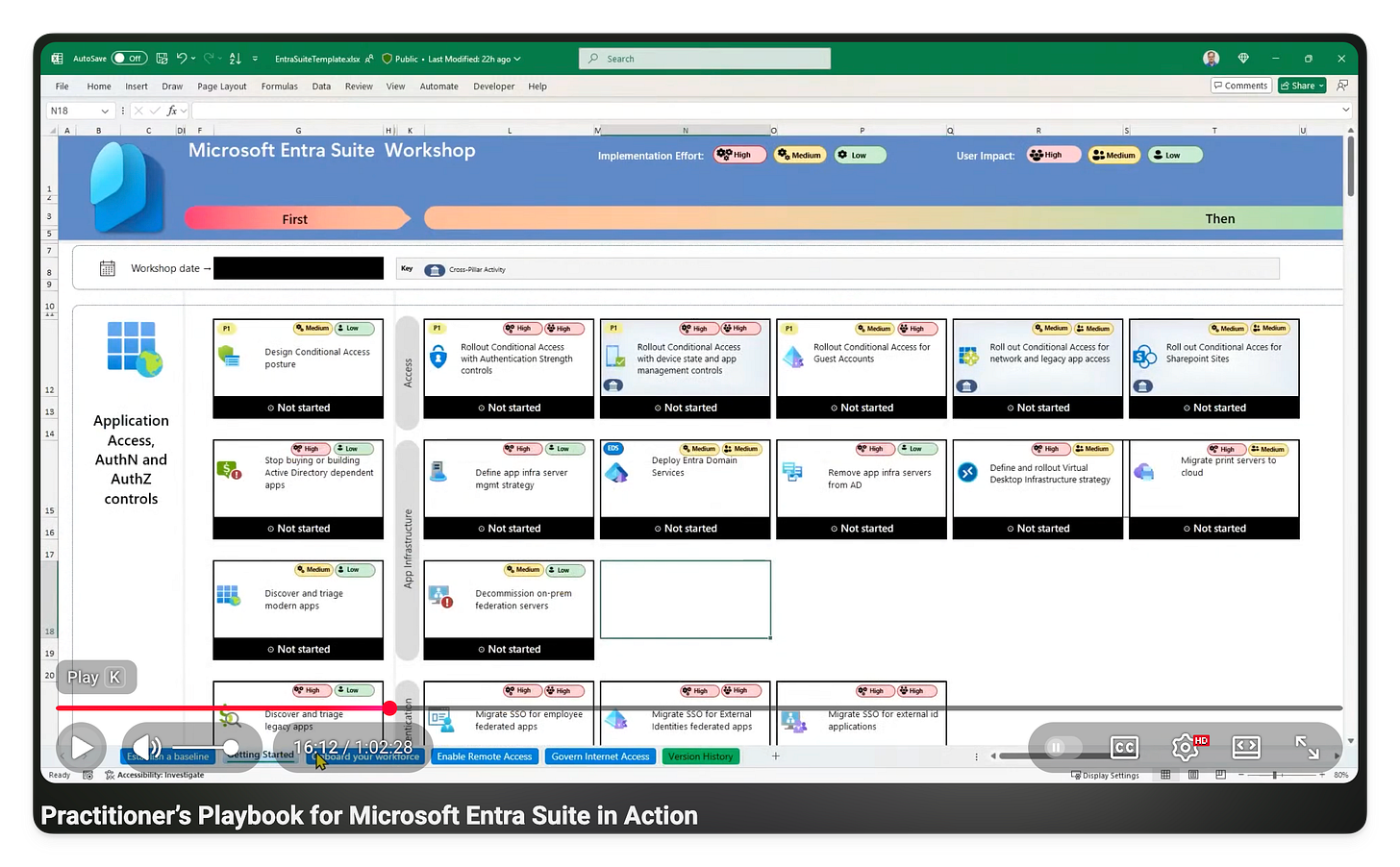Open the Formulas ribbon tab
Viewport: 1400px width, 867px height.
280,87
